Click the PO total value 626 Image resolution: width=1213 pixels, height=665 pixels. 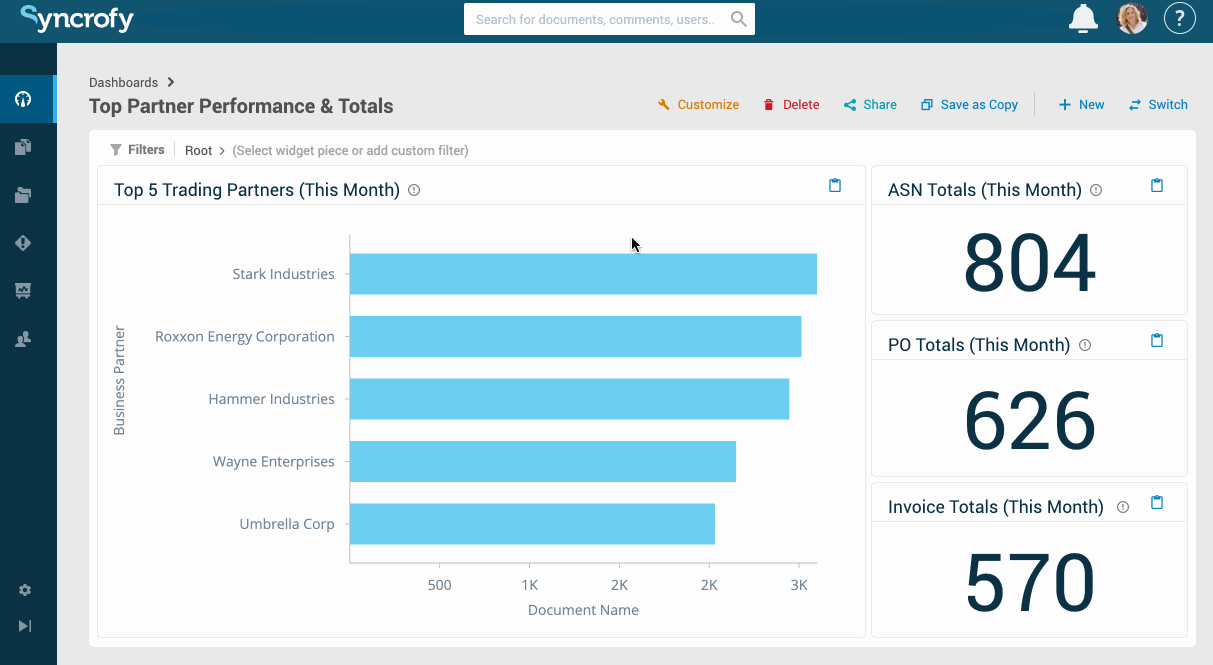(x=1029, y=420)
